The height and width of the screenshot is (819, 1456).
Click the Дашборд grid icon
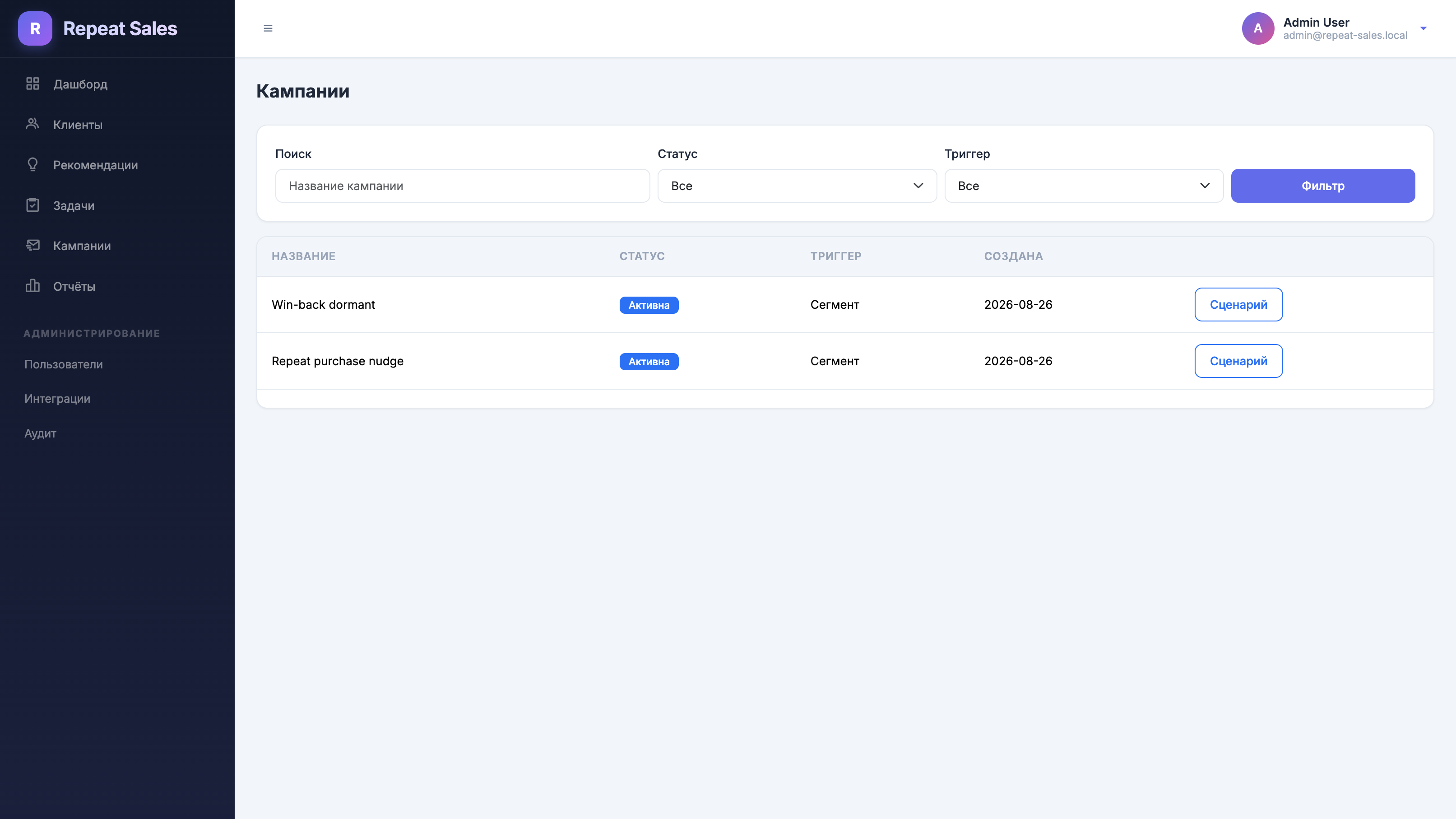(33, 84)
